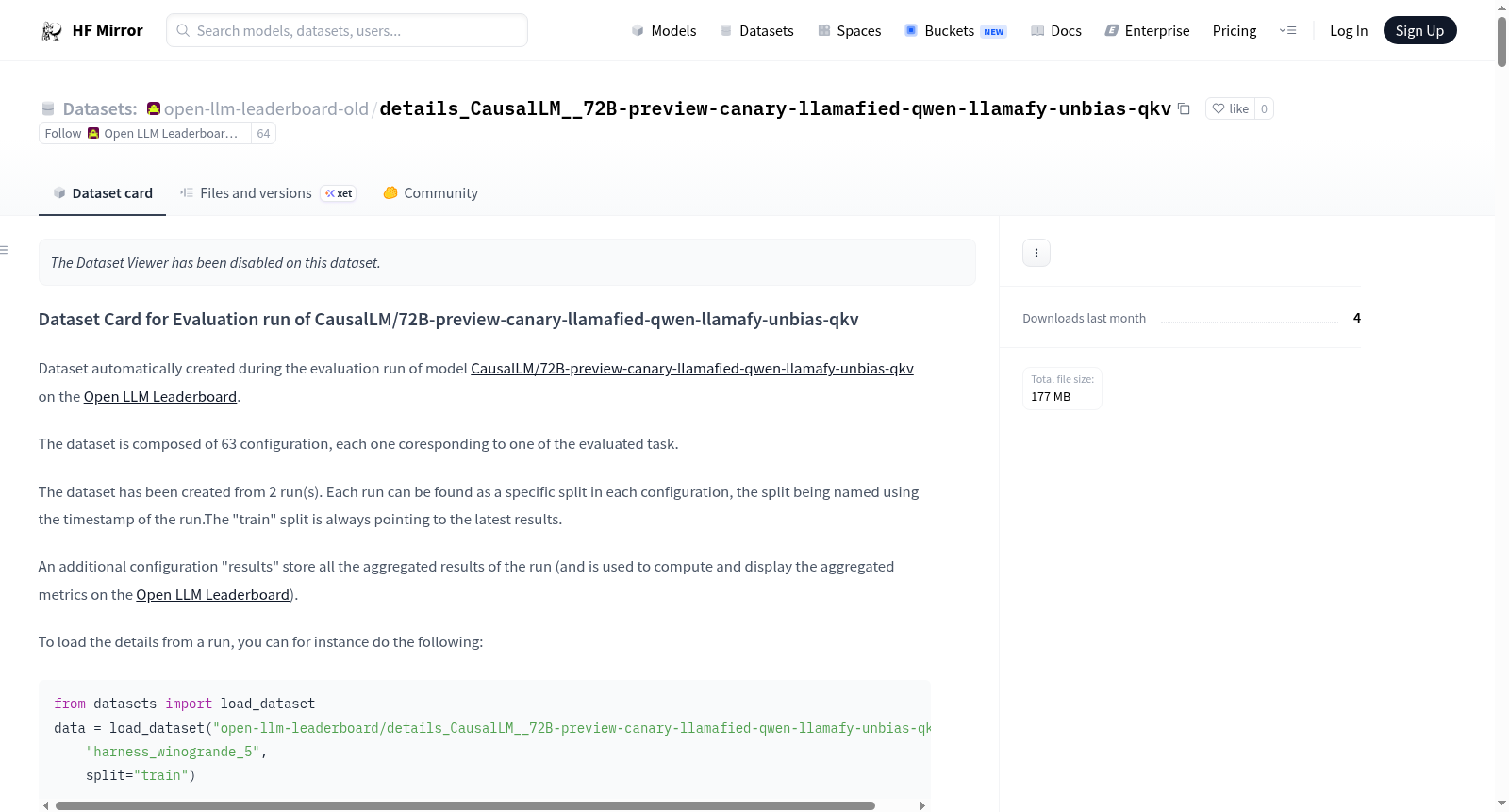Open the Models page

pyautogui.click(x=664, y=30)
